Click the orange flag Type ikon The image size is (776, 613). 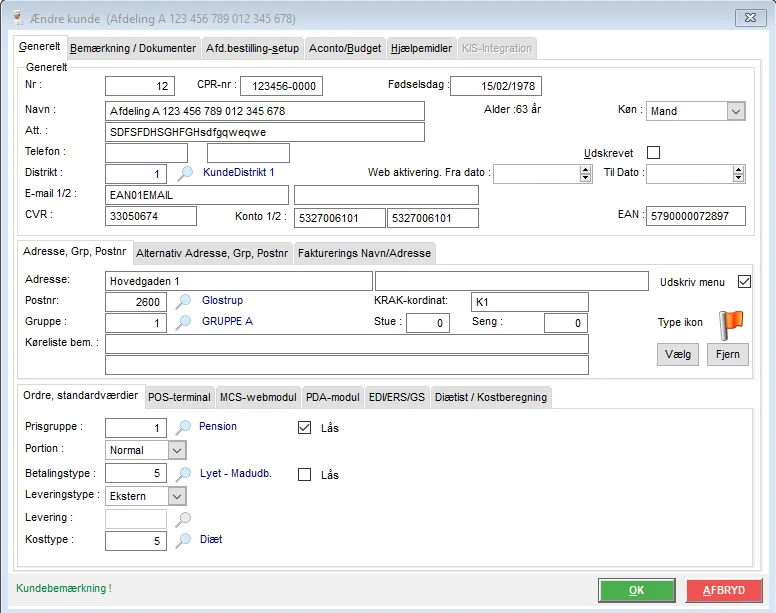click(732, 322)
